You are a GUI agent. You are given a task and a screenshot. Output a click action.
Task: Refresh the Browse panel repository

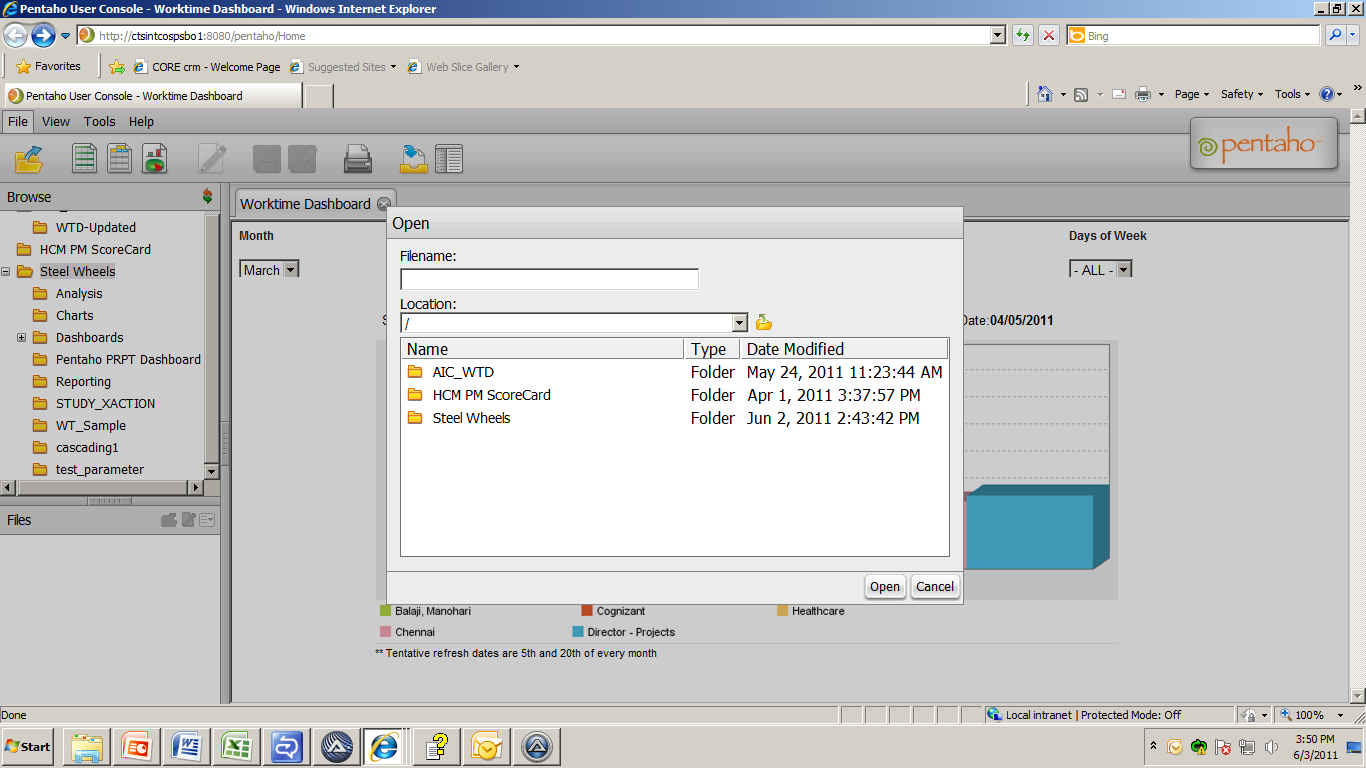point(207,196)
